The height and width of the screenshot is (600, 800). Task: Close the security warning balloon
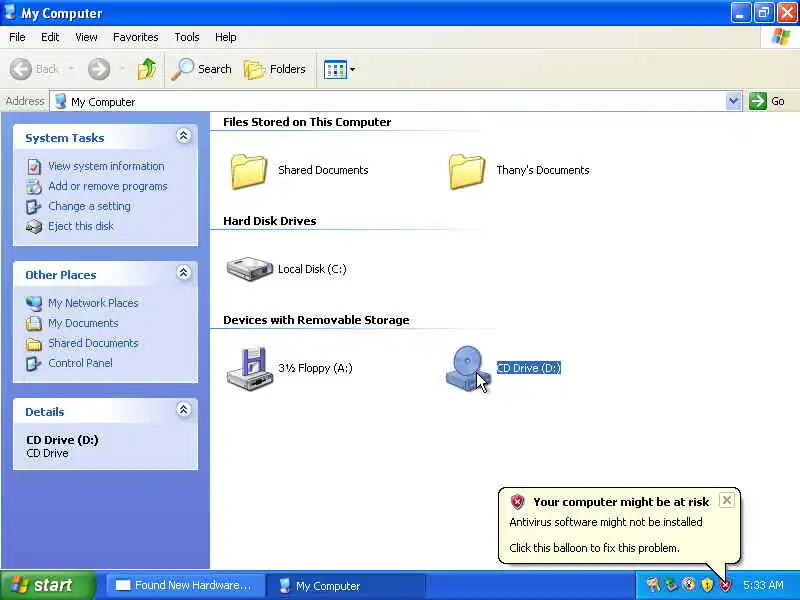(727, 500)
